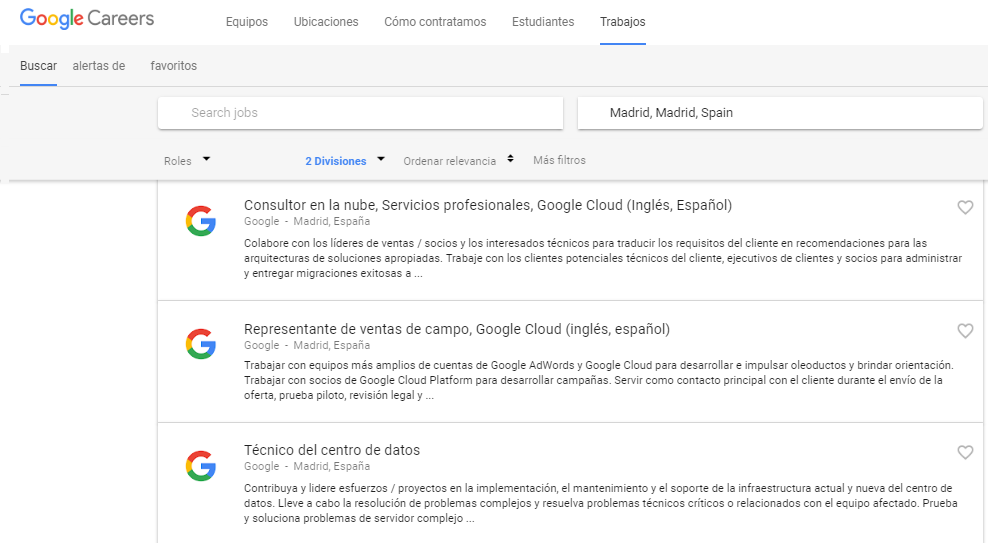Change the Ordenar relevancia sort order

click(459, 161)
